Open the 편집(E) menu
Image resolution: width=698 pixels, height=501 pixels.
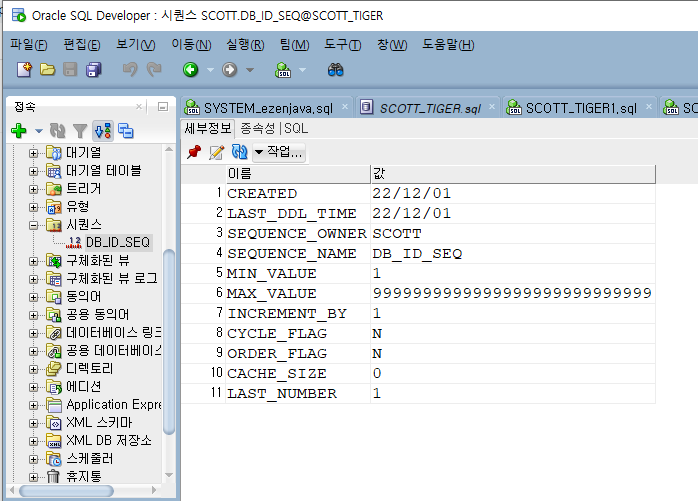(82, 45)
